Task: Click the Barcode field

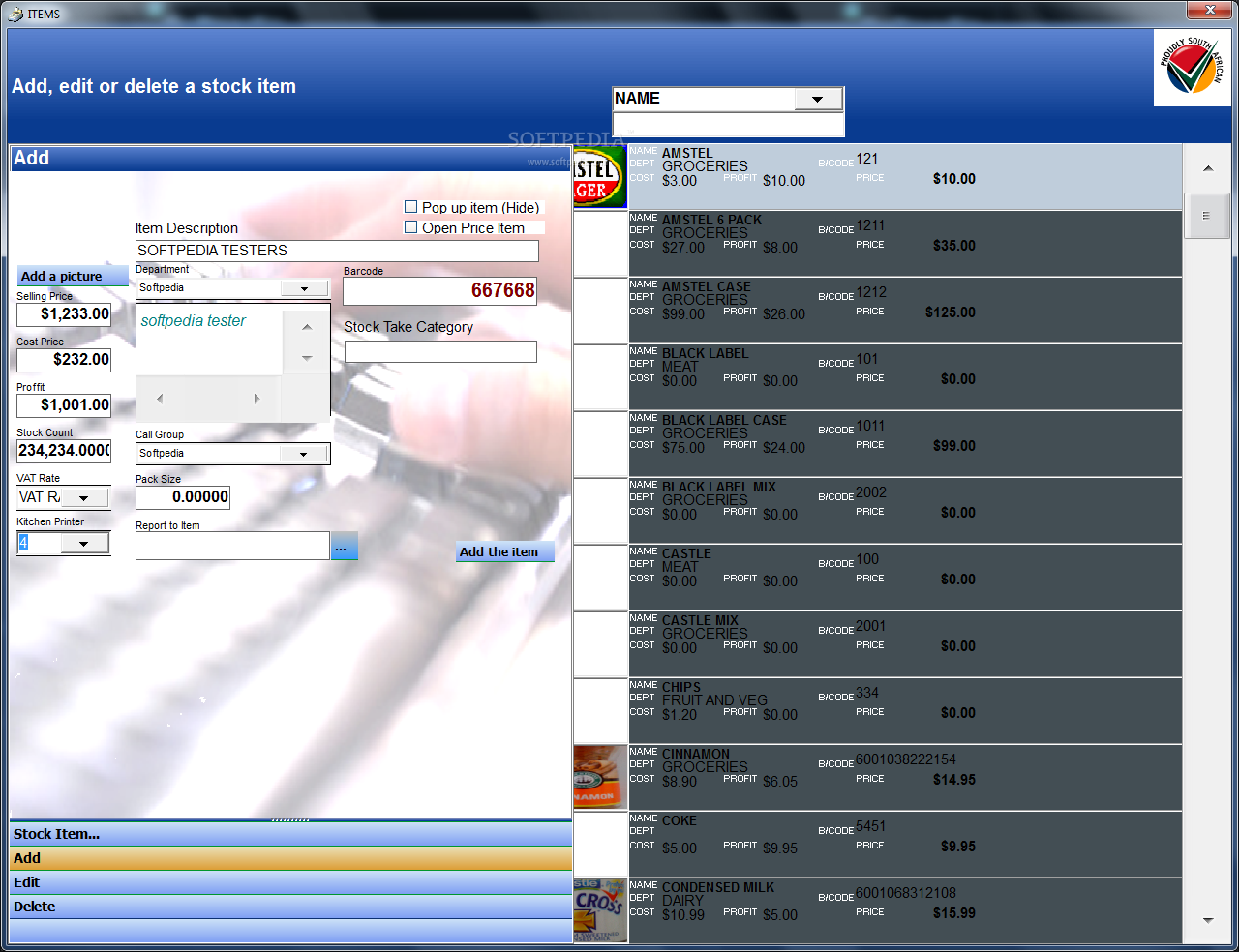Action: point(439,290)
